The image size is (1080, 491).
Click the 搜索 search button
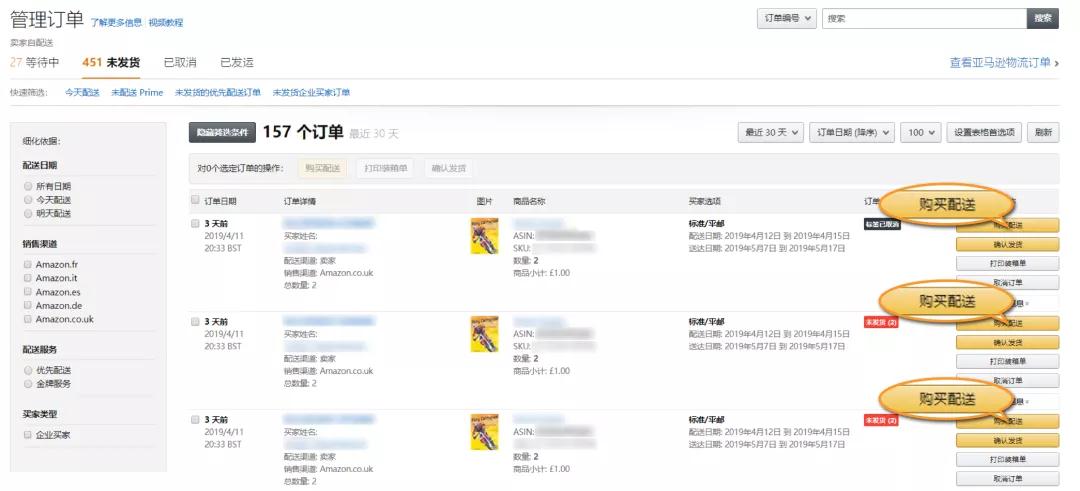tap(1043, 19)
